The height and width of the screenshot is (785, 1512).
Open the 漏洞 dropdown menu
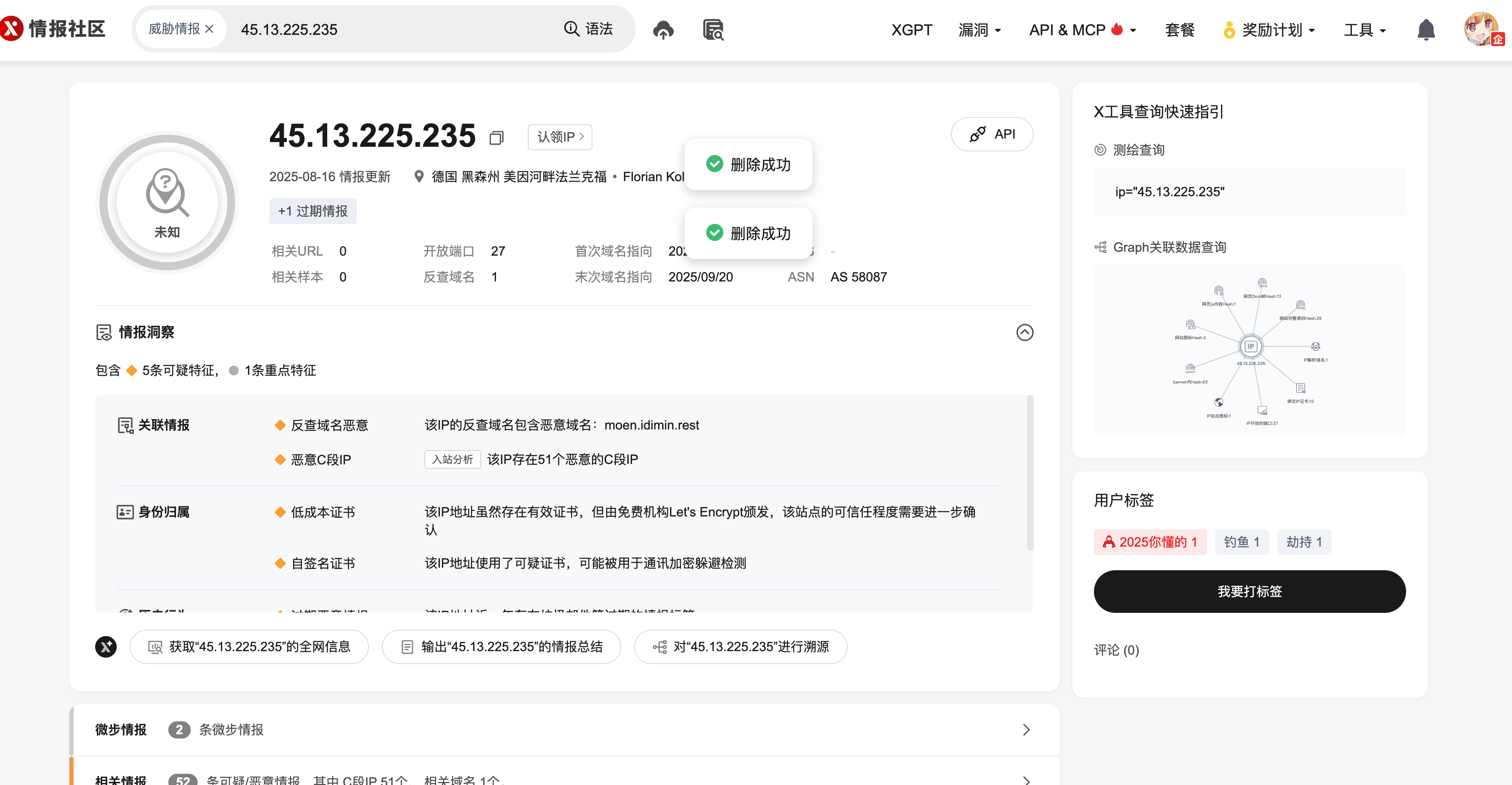(x=979, y=30)
